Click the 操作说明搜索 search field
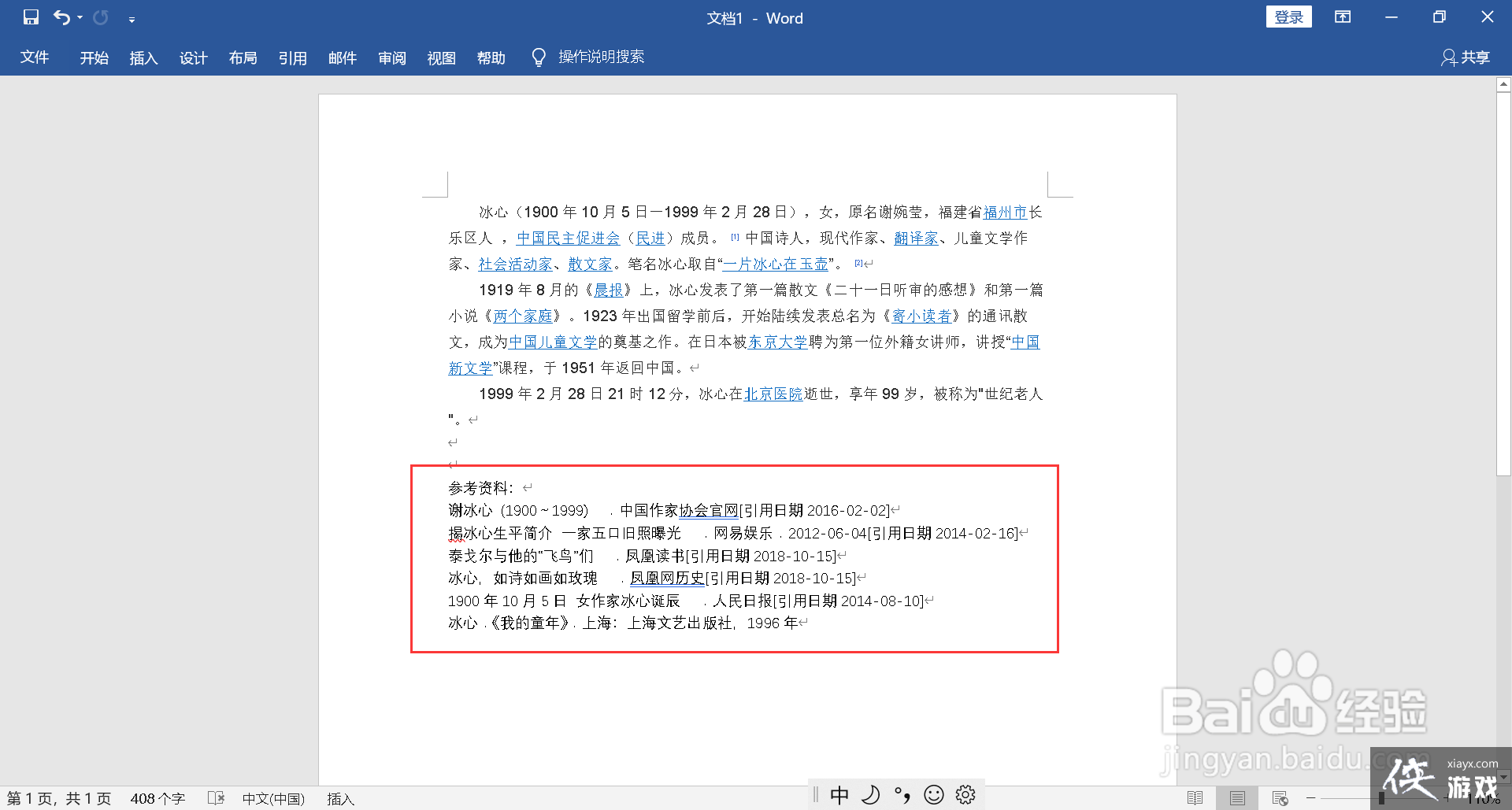The height and width of the screenshot is (810, 1512). [602, 57]
